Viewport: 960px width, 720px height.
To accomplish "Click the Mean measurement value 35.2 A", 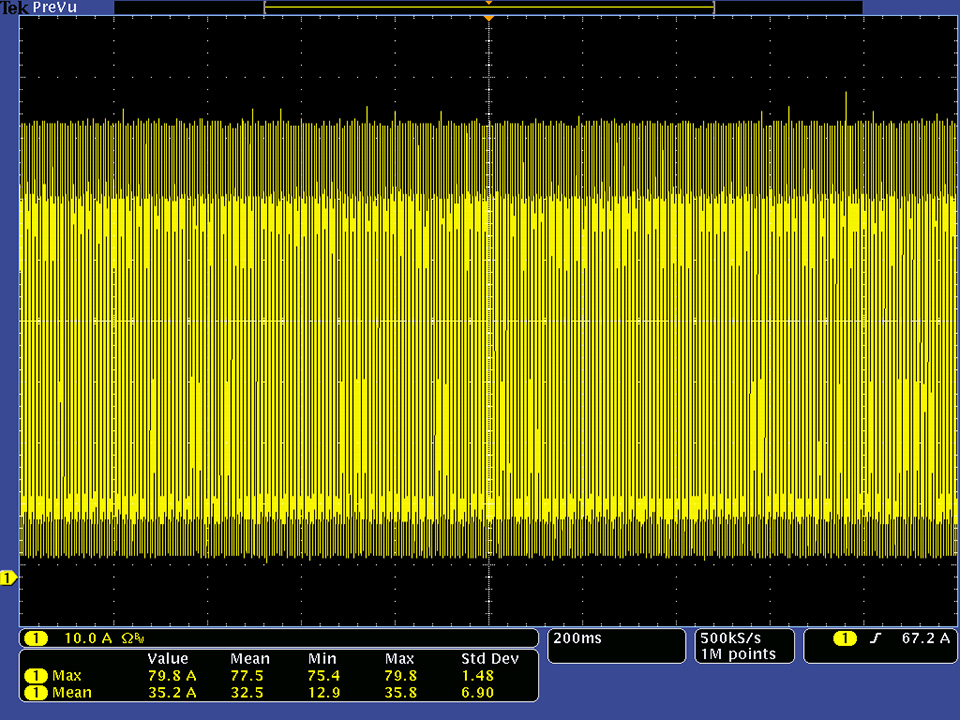I will [172, 692].
